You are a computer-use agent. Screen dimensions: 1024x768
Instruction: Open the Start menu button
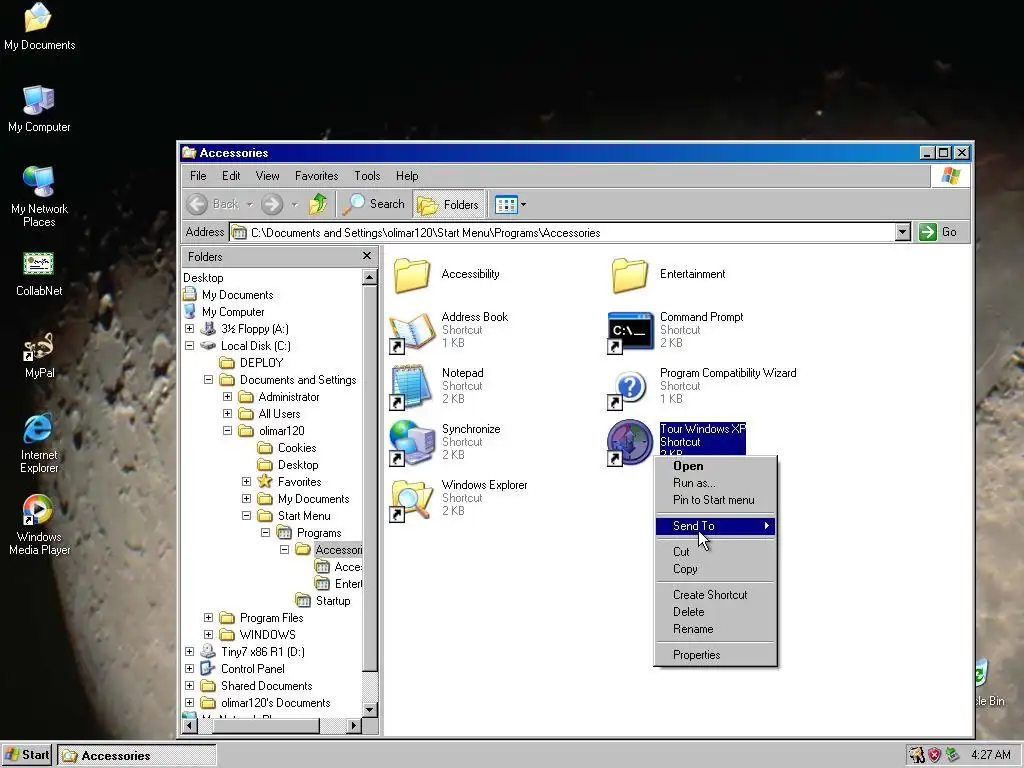pyautogui.click(x=27, y=756)
